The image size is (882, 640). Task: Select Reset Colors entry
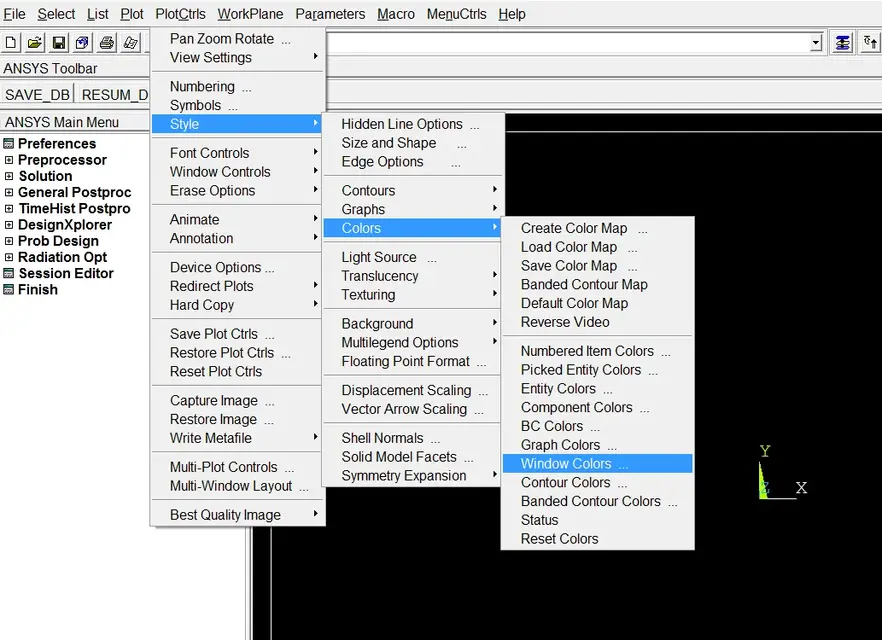[597, 539]
